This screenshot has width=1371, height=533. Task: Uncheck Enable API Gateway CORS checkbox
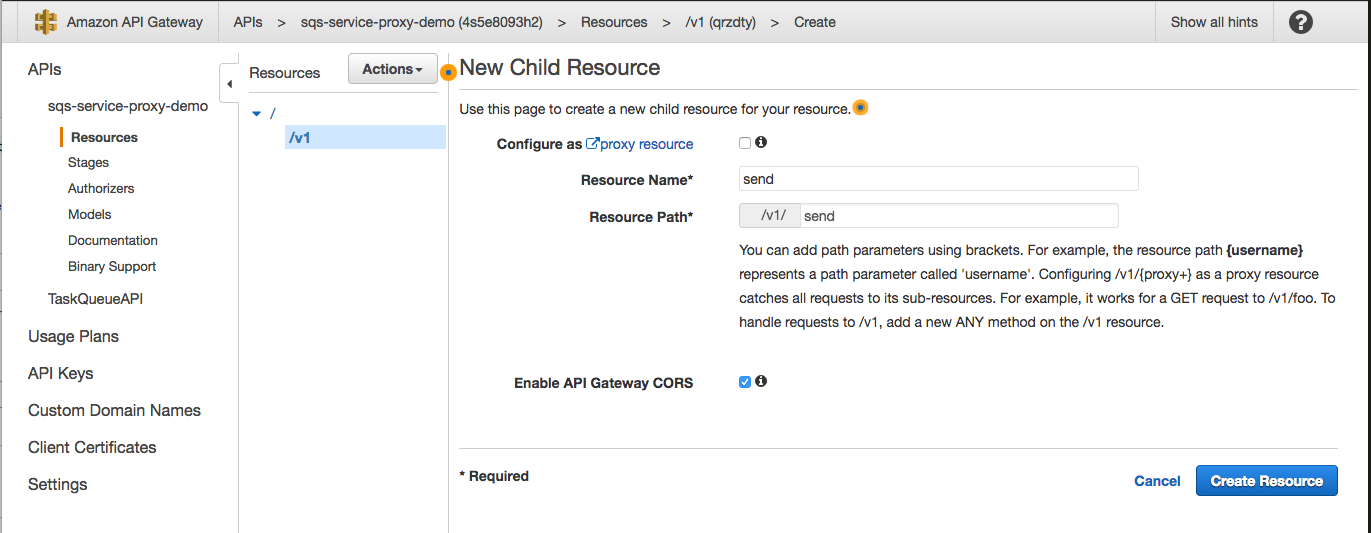pos(745,382)
